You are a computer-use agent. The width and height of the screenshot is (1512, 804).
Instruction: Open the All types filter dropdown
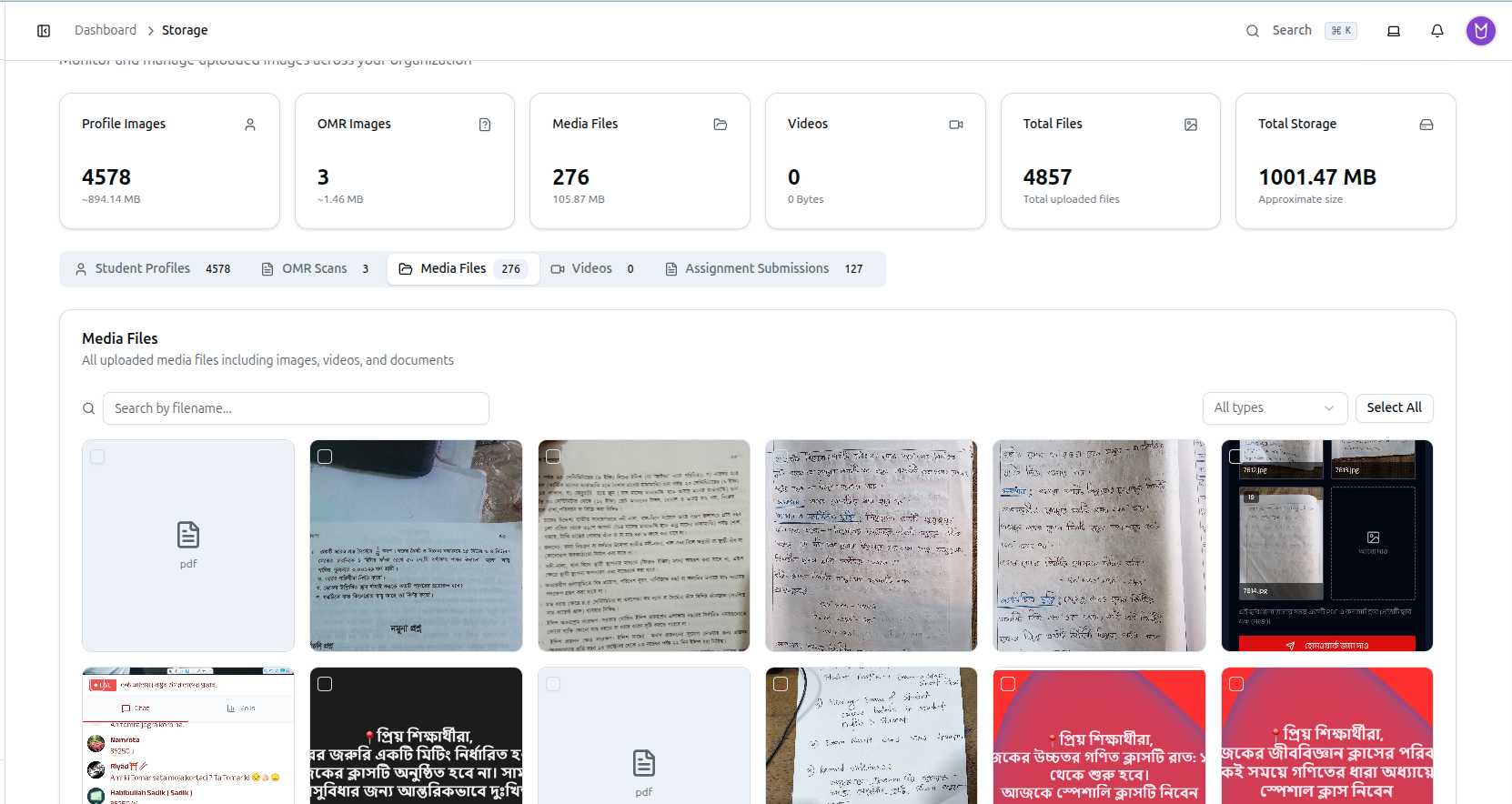(1274, 407)
